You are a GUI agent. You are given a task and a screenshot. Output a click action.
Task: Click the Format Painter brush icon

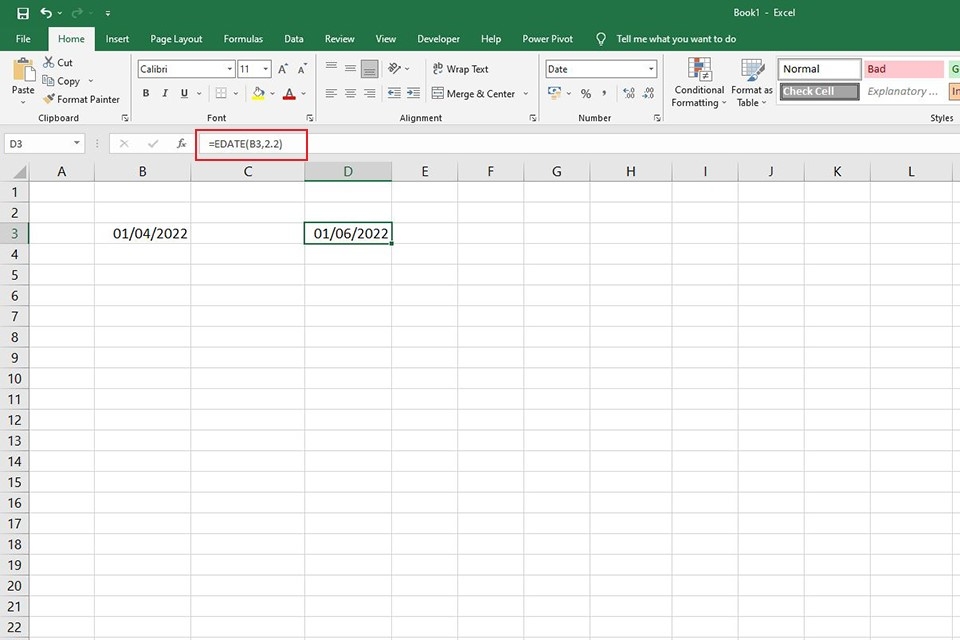coord(49,99)
